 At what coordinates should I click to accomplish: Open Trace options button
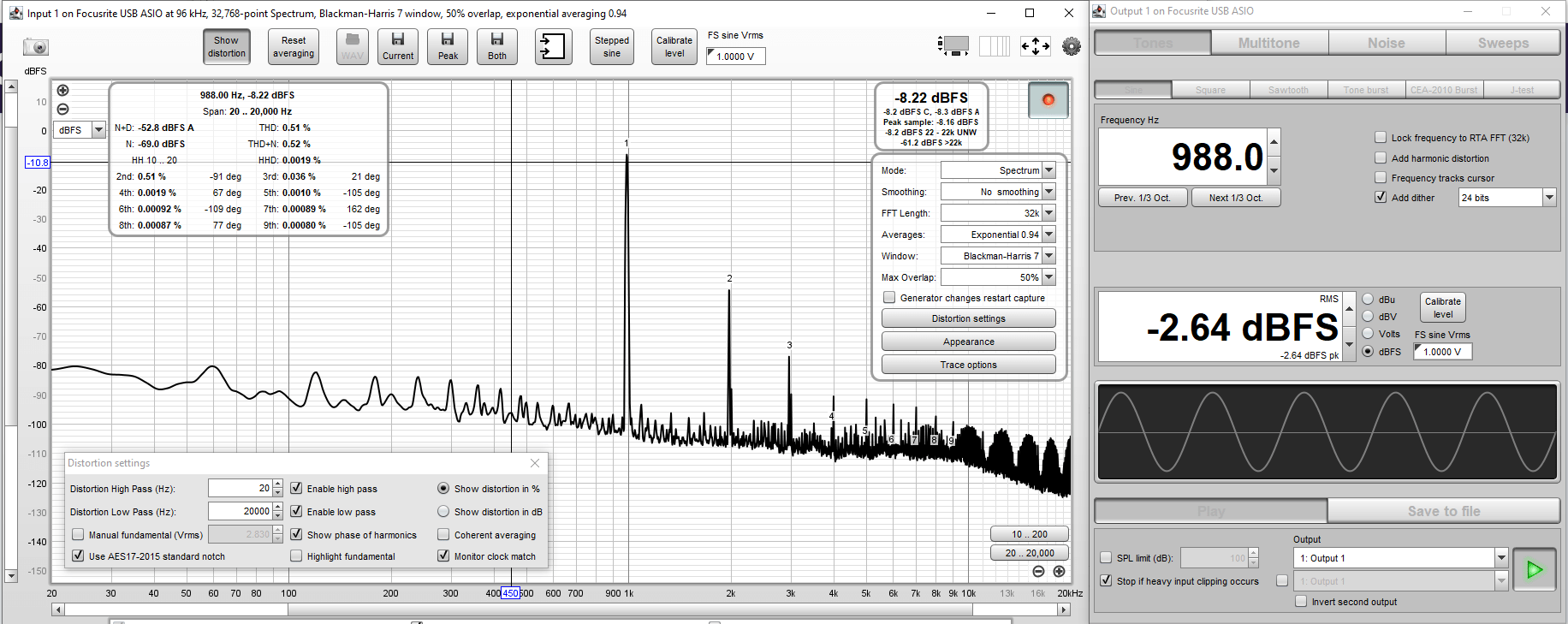pyautogui.click(x=969, y=365)
